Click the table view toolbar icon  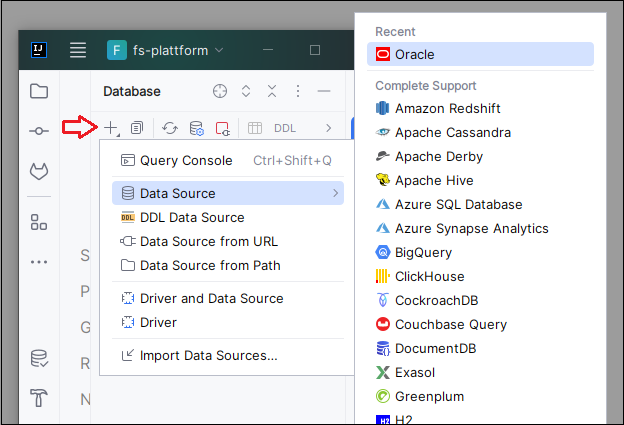coord(255,128)
